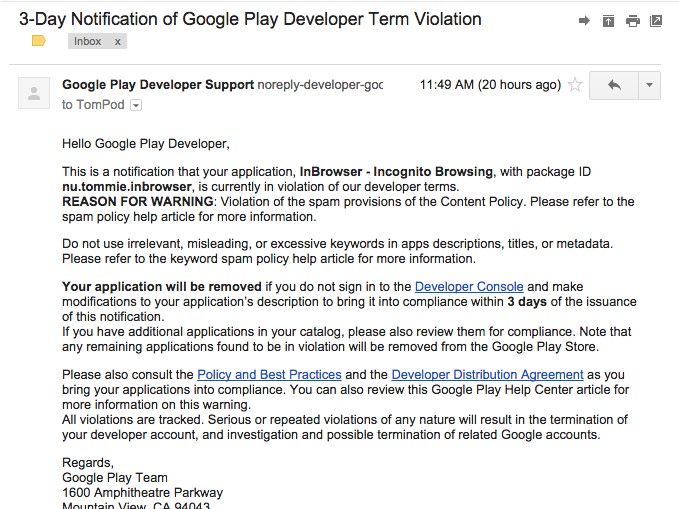Click the archive/upload box icon
The width and height of the screenshot is (679, 509).
coord(608,20)
